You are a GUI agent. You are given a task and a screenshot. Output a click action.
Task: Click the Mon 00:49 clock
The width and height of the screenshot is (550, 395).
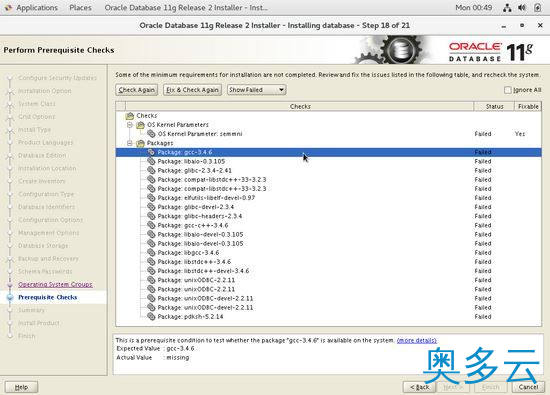click(474, 8)
